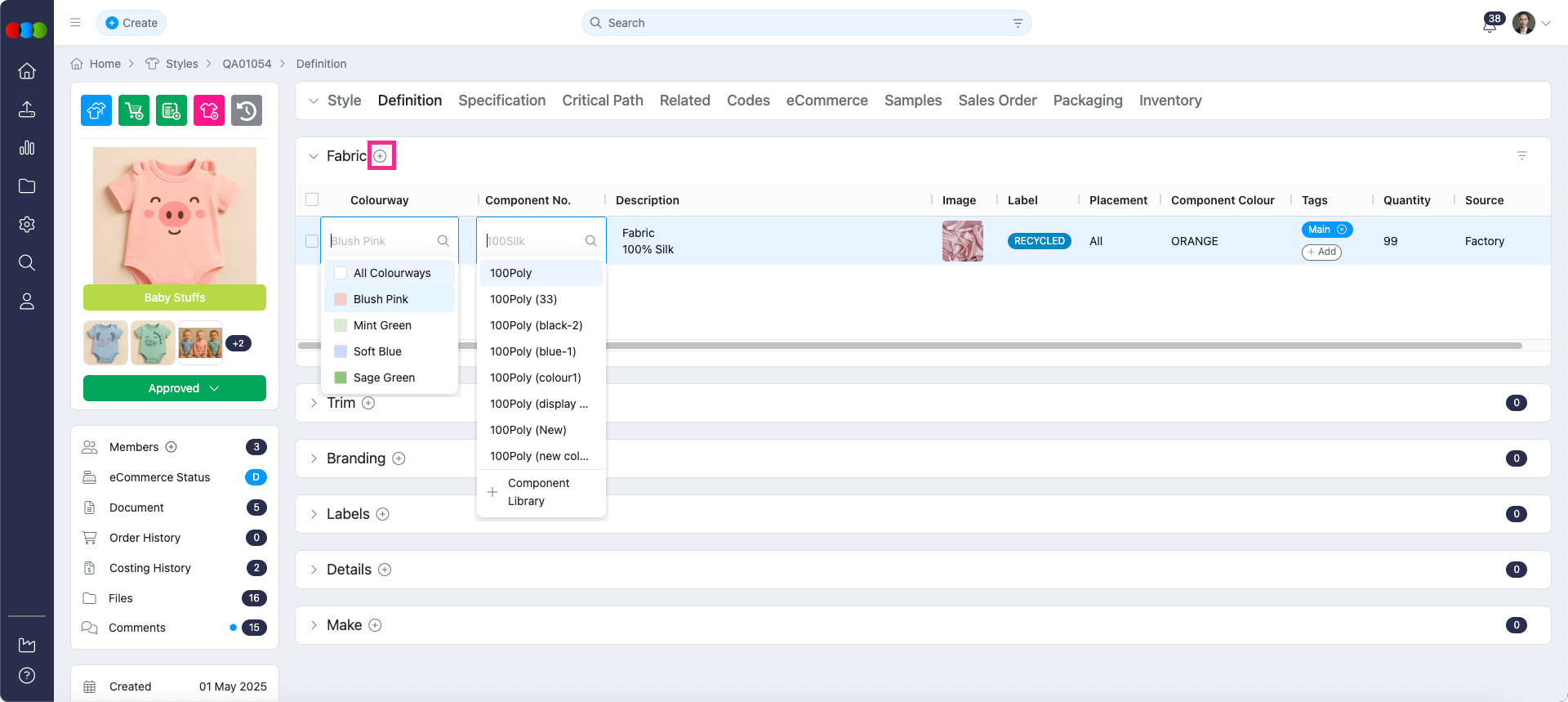Expand the Branding section

(x=314, y=458)
